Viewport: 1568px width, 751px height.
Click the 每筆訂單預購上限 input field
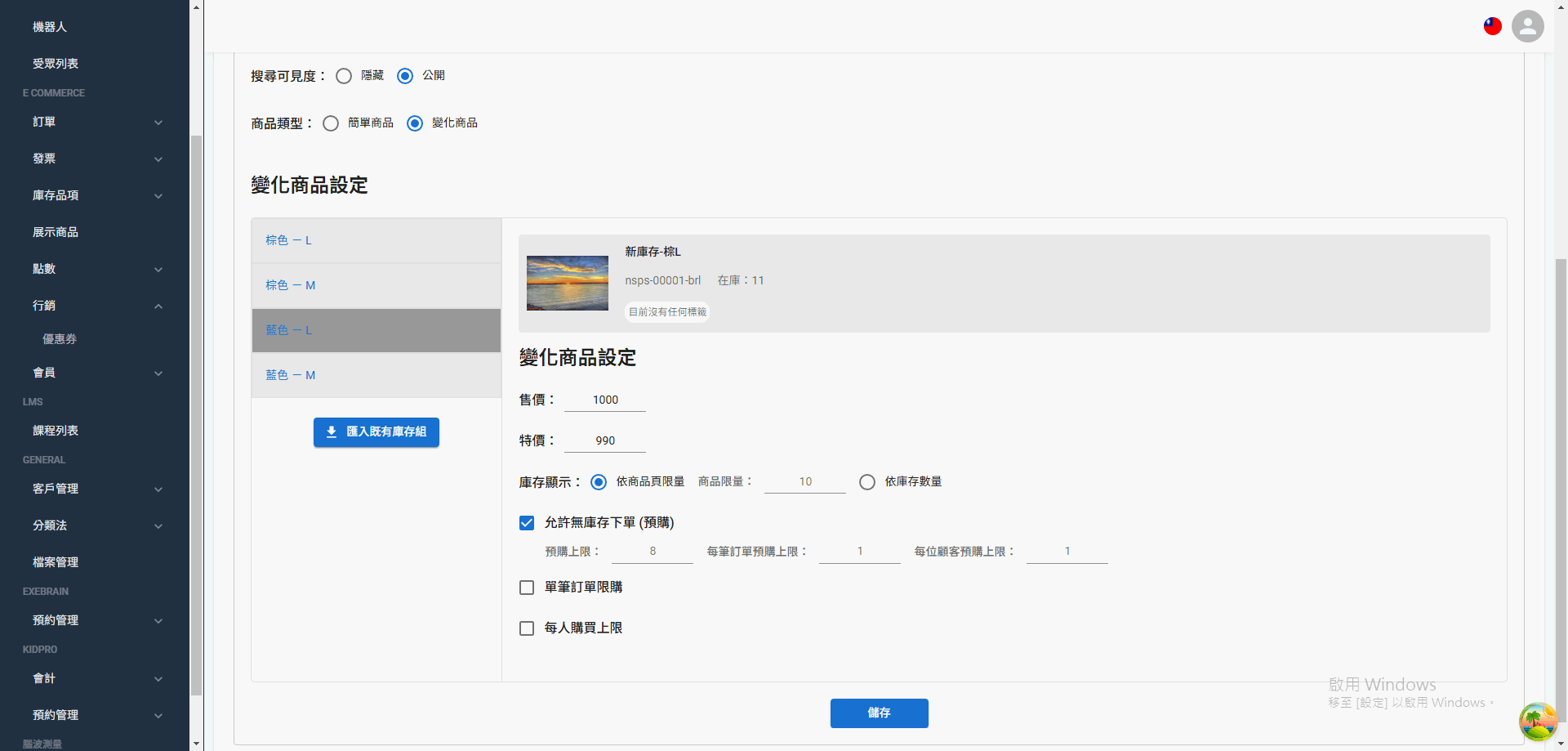(x=860, y=552)
